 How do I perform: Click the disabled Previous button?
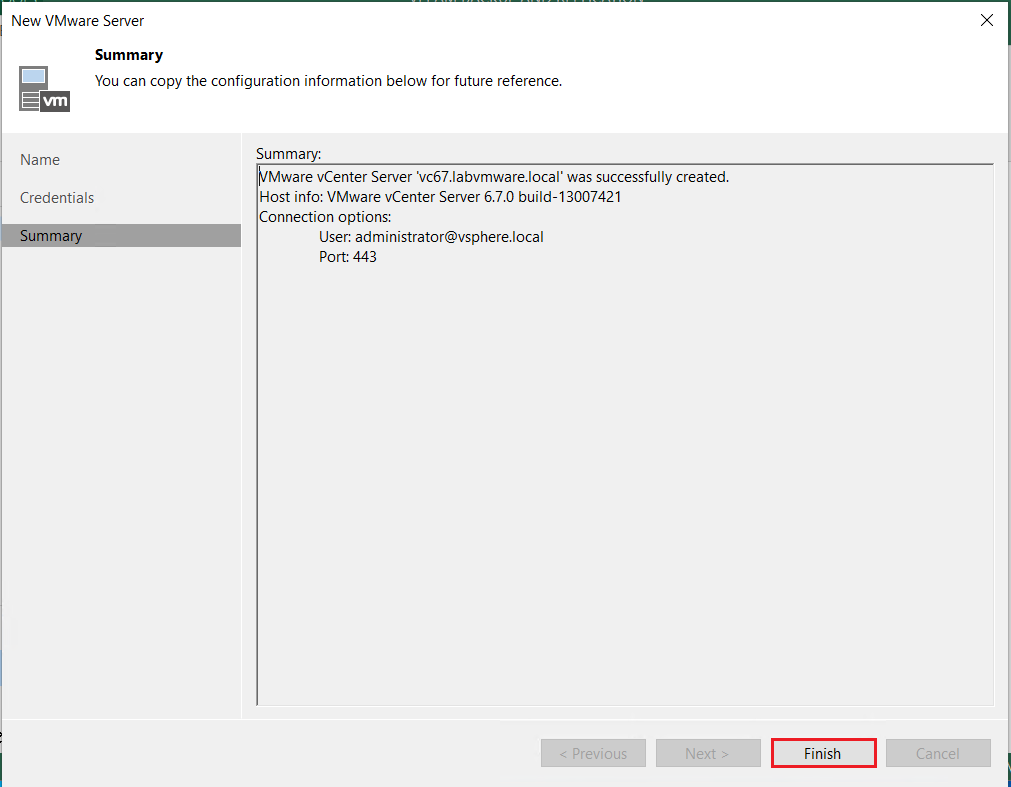coord(593,753)
